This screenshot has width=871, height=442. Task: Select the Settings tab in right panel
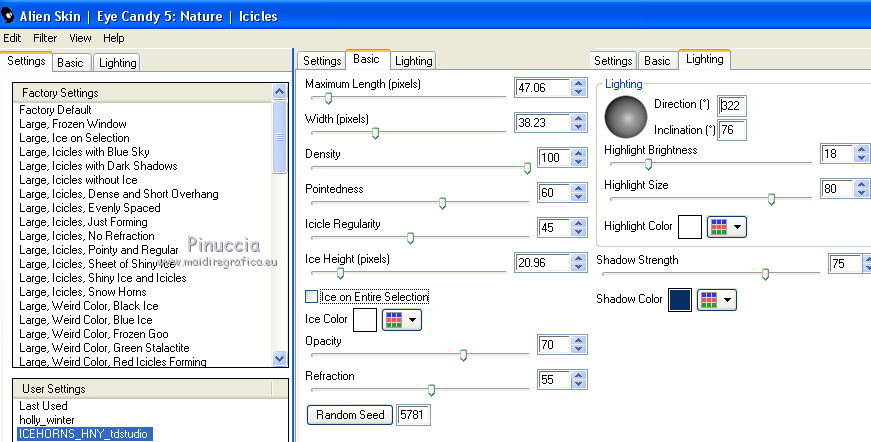613,61
